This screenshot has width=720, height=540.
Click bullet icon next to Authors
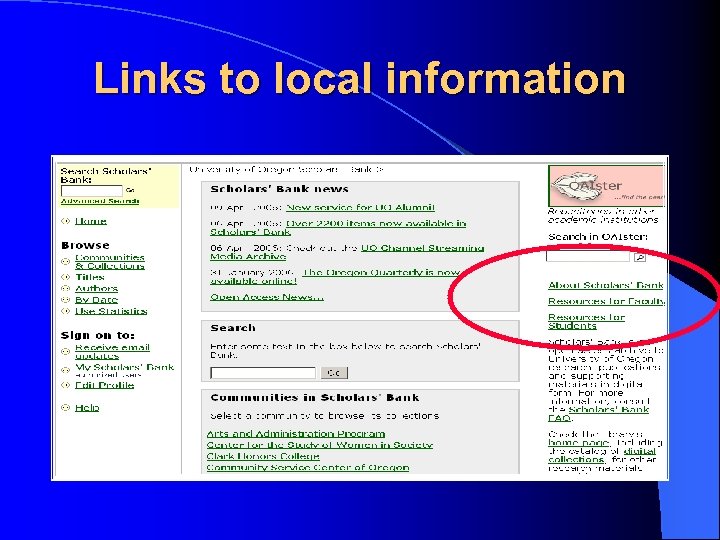click(65, 289)
